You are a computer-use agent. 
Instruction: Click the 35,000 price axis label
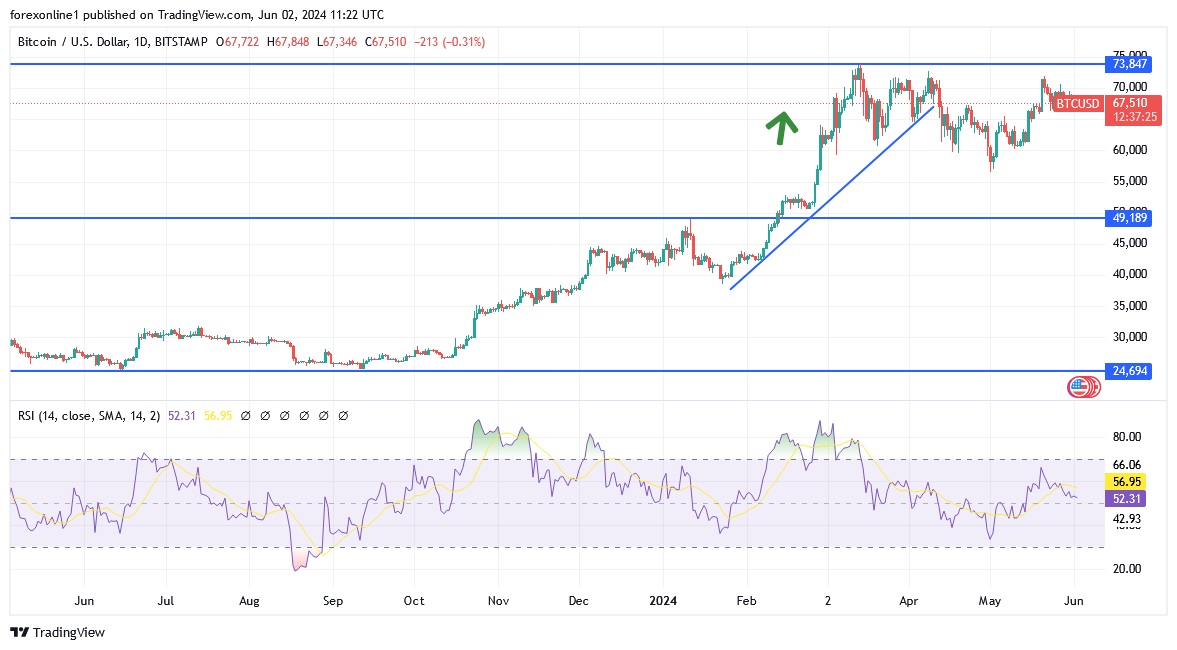1130,305
